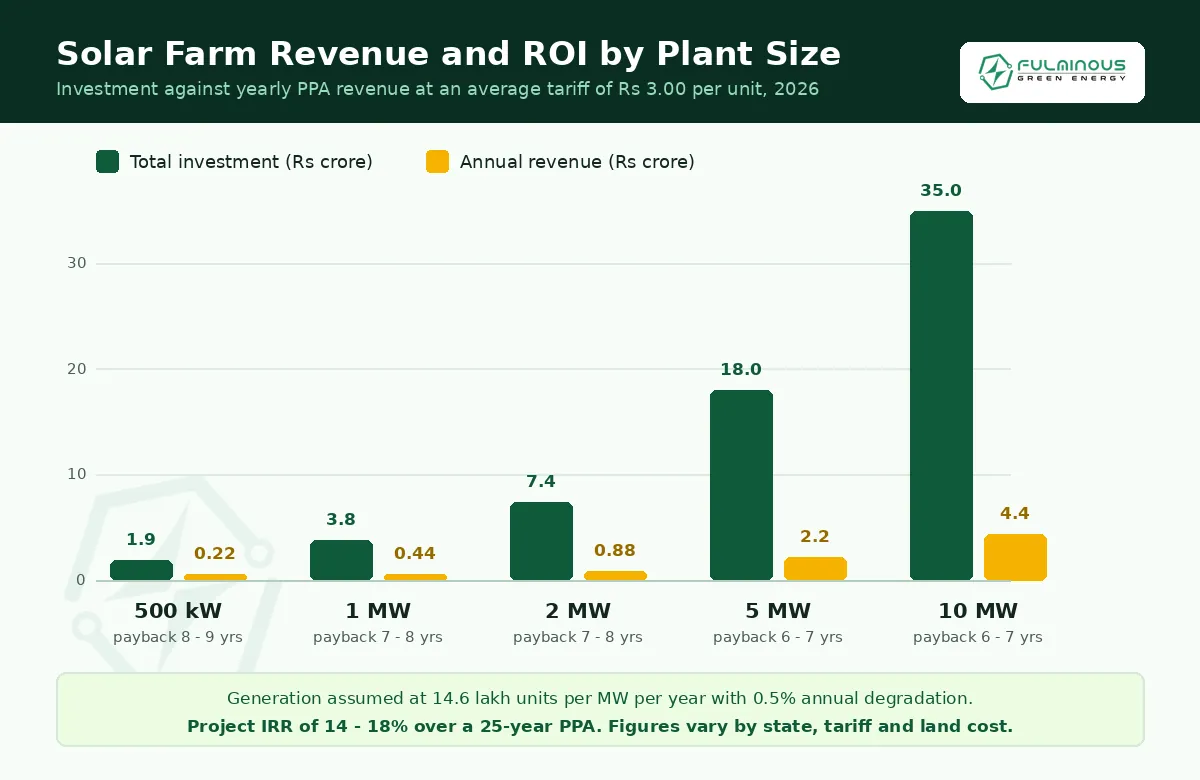Click the 10 MW green investment bar
Screen dimensions: 1200x780
(x=941, y=396)
